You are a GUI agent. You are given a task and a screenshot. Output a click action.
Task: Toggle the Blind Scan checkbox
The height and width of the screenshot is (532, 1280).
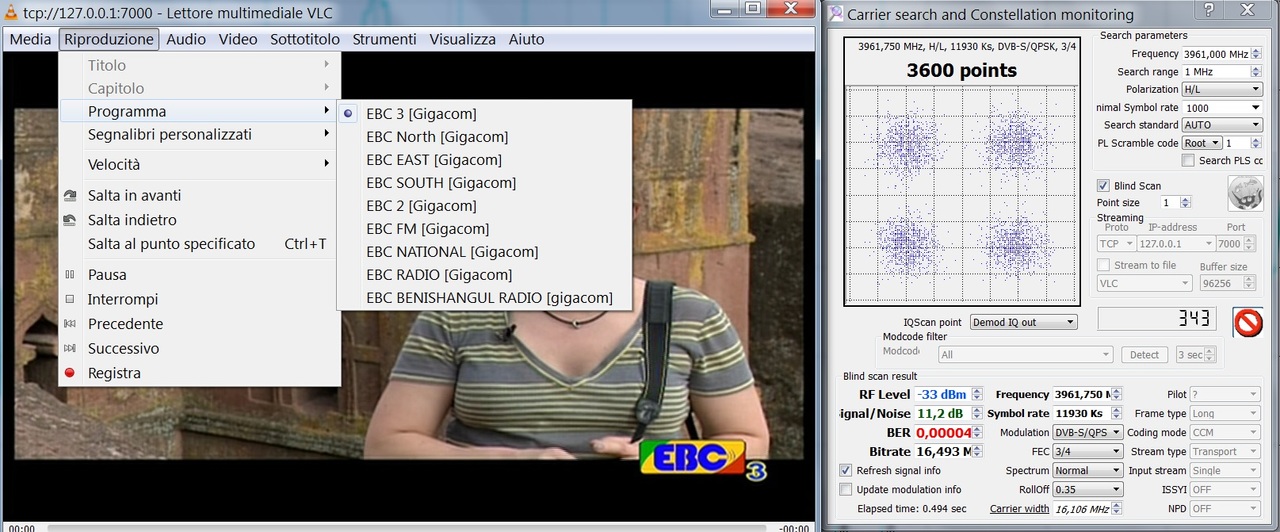tap(1103, 186)
